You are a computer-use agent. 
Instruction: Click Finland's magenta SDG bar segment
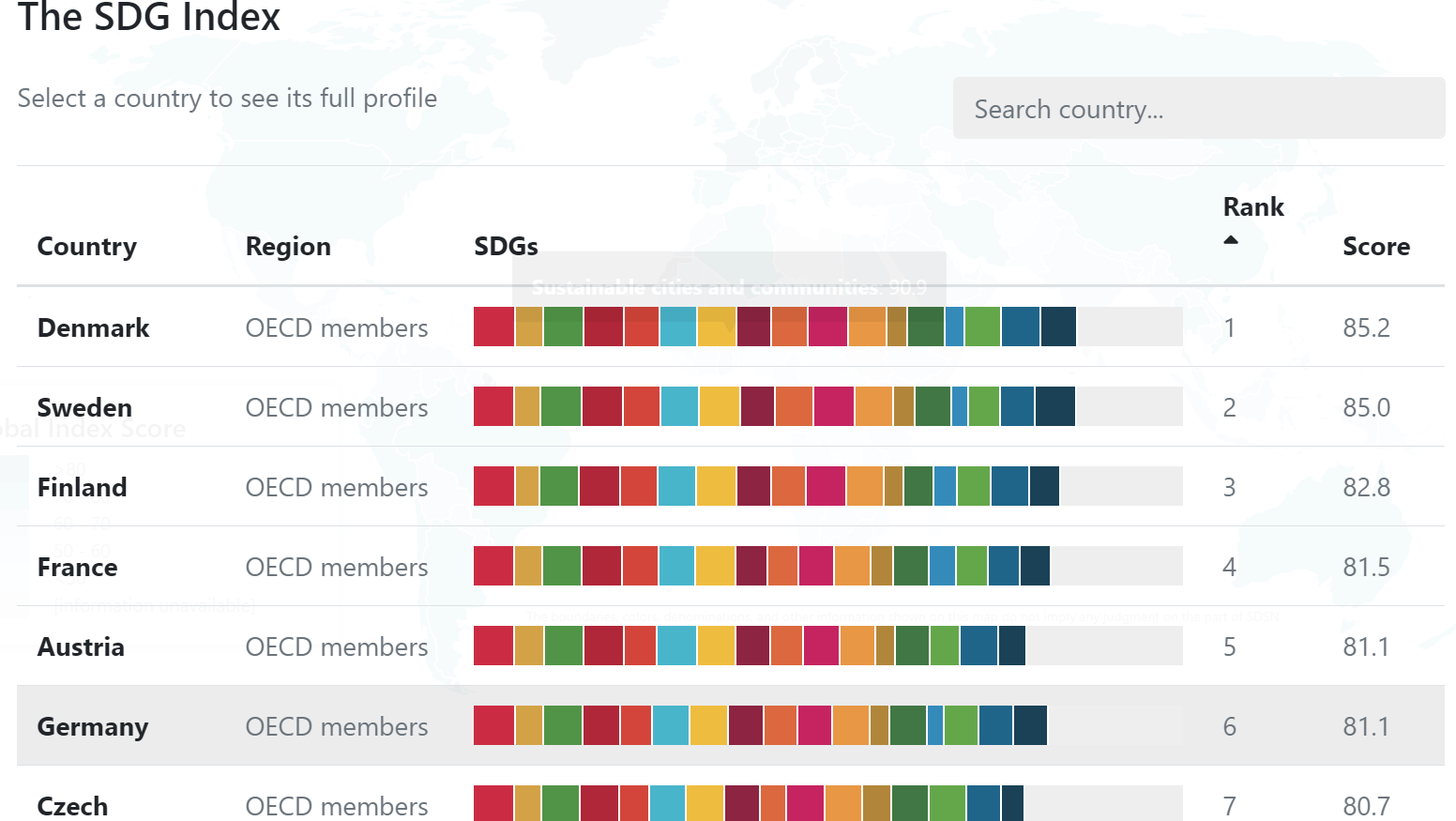(x=826, y=486)
